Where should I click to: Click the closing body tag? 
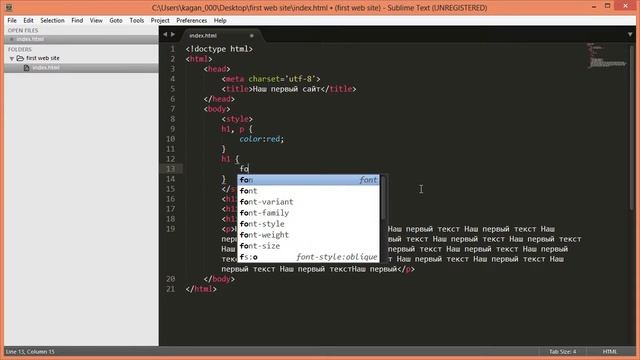tap(219, 279)
